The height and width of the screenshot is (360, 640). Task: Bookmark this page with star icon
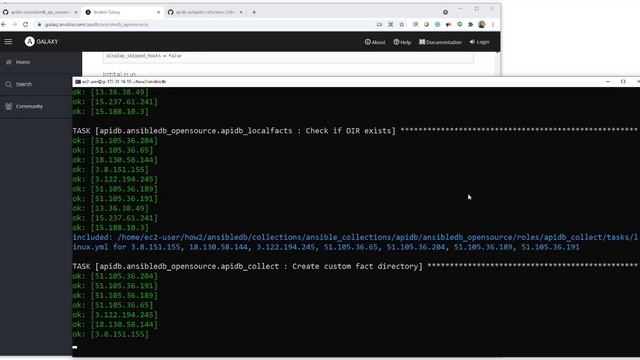402,24
